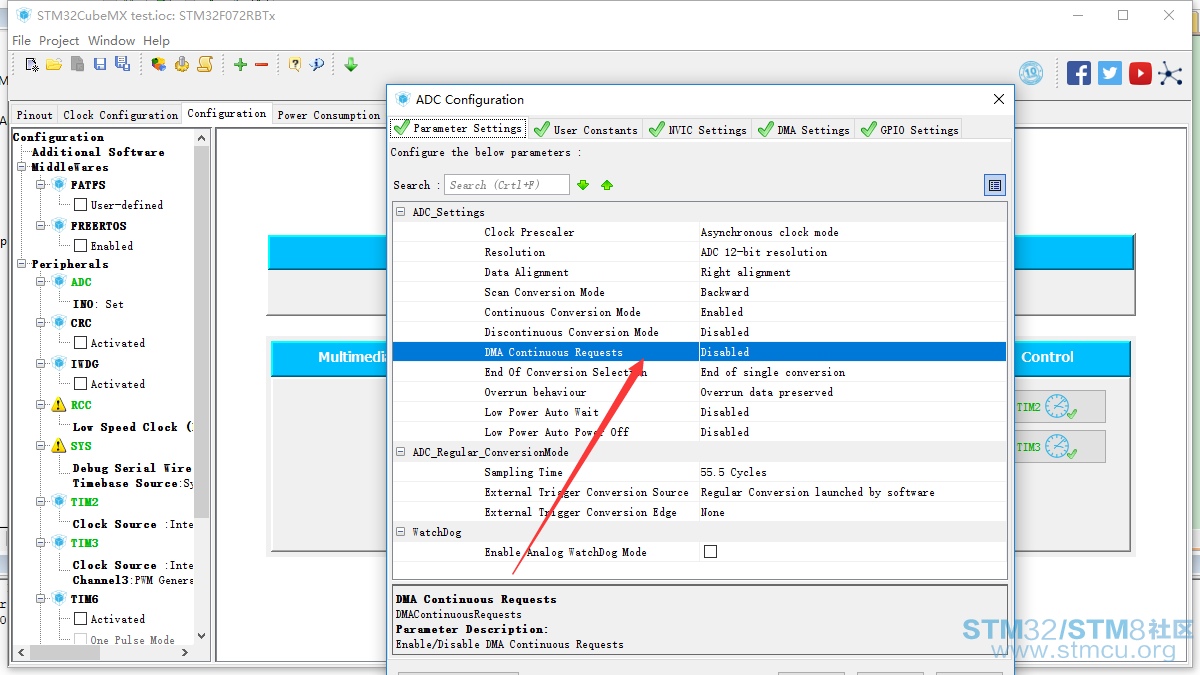Tick the IWDG Activated checkbox
The image size is (1200, 675).
pos(80,383)
